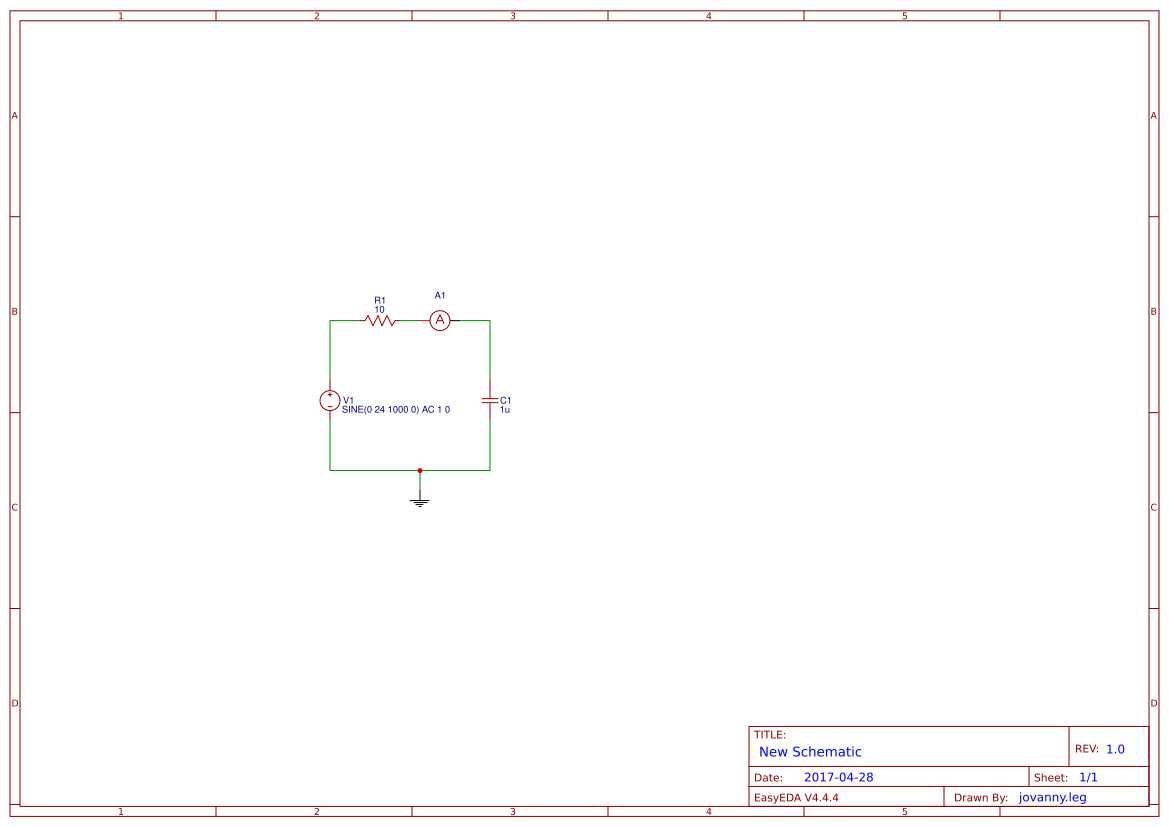Select the SINE(0 24 1000 0) AC 1 0 text

396,409
